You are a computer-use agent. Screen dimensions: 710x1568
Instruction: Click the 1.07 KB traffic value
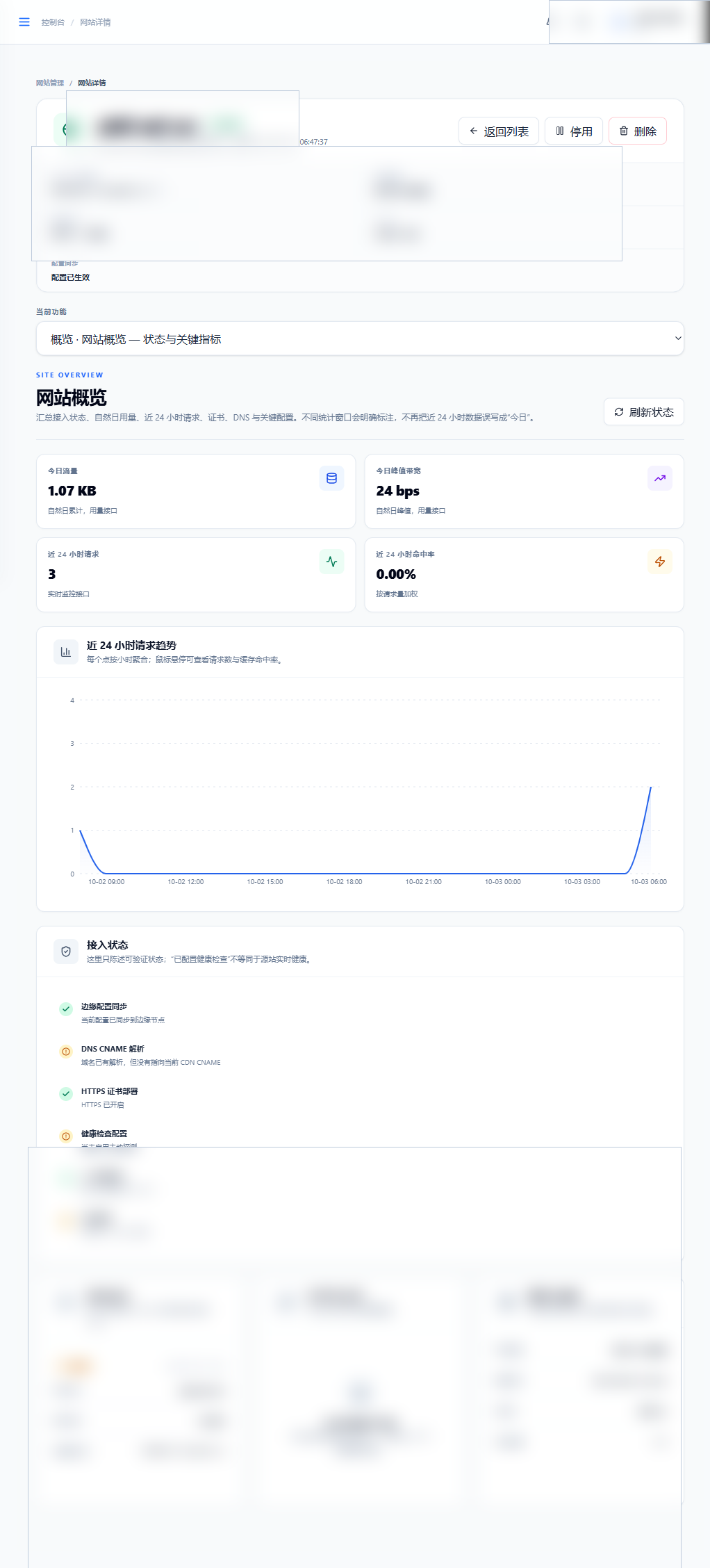(x=72, y=491)
